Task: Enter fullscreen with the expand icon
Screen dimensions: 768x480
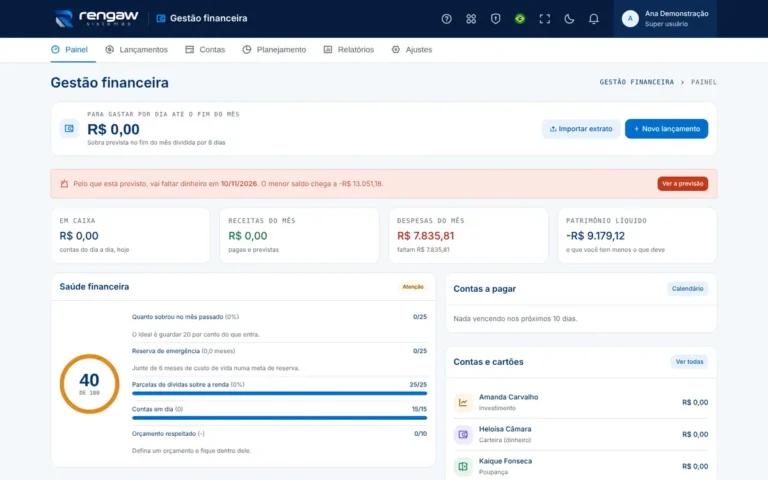Action: coord(544,19)
